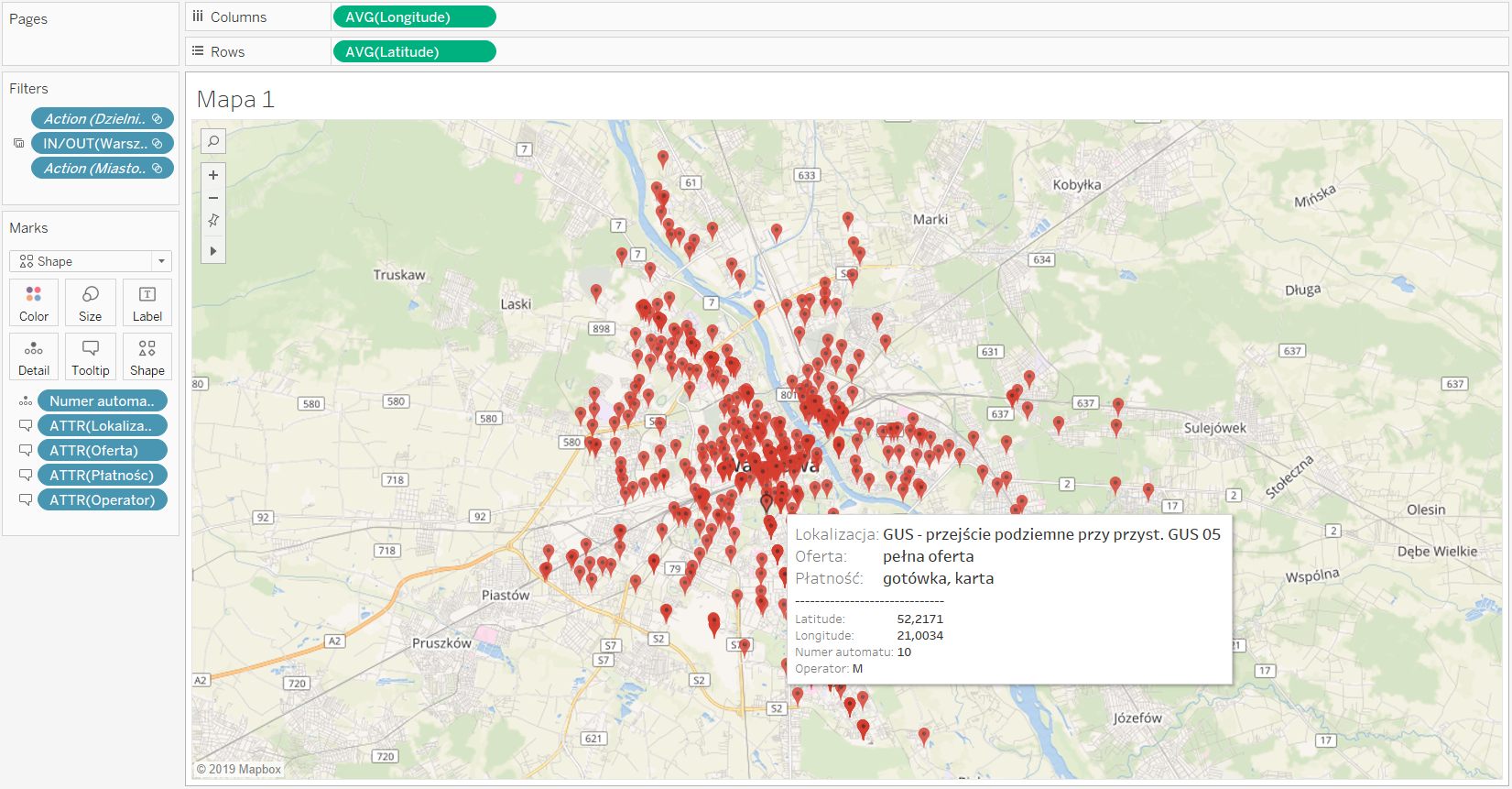Open the Color marks card
This screenshot has width=1512, height=789.
pos(34,302)
